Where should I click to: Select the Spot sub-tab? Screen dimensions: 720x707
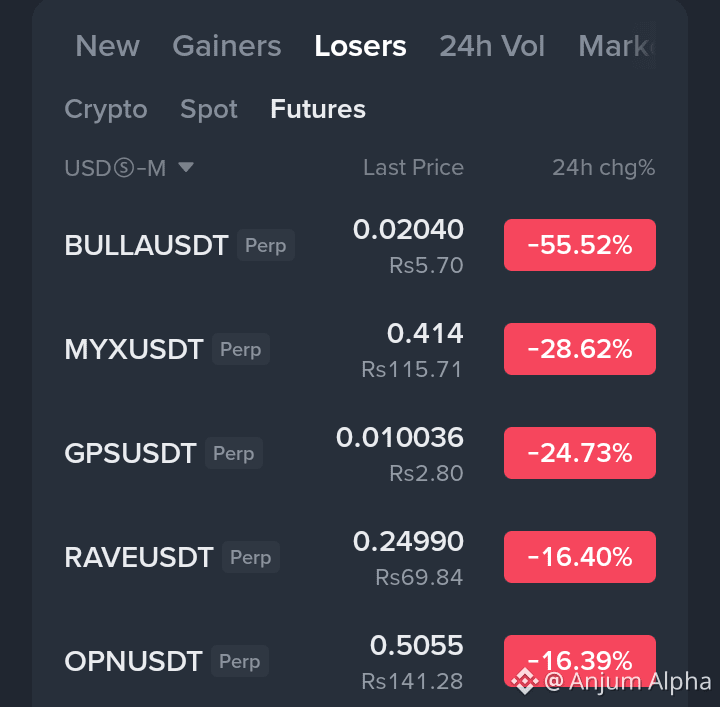[x=208, y=109]
